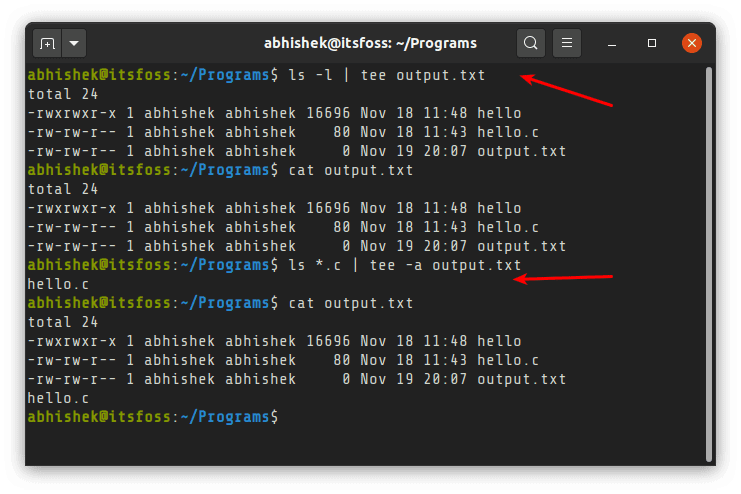Click the search magnifier icon
741x494 pixels.
531,43
